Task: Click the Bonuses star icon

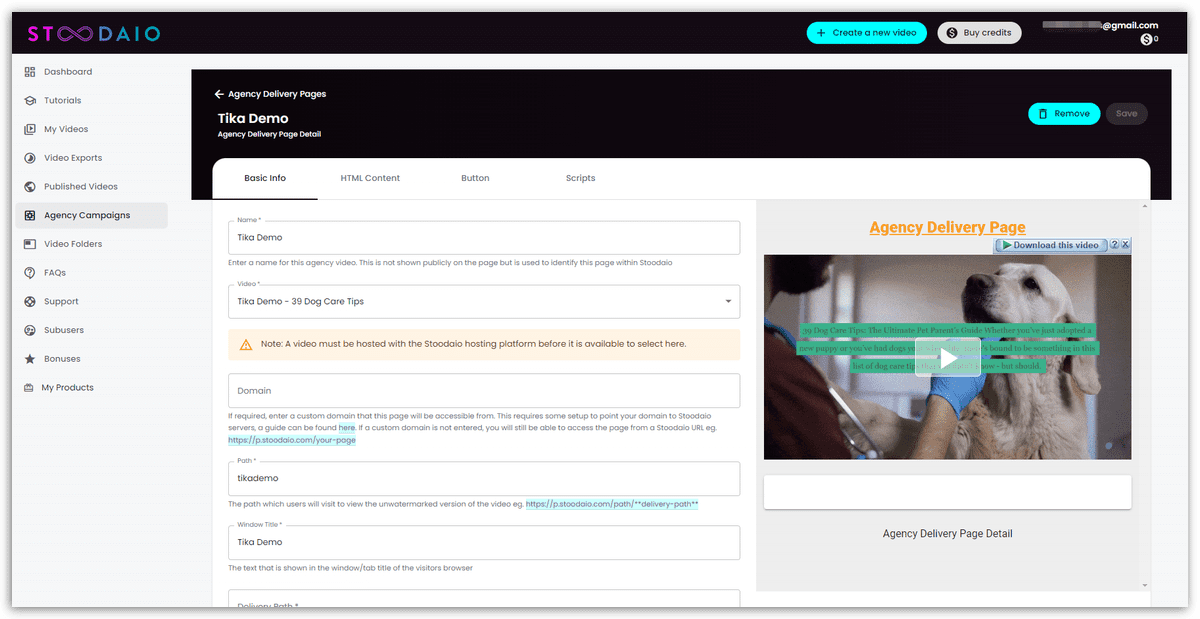Action: click(x=30, y=358)
